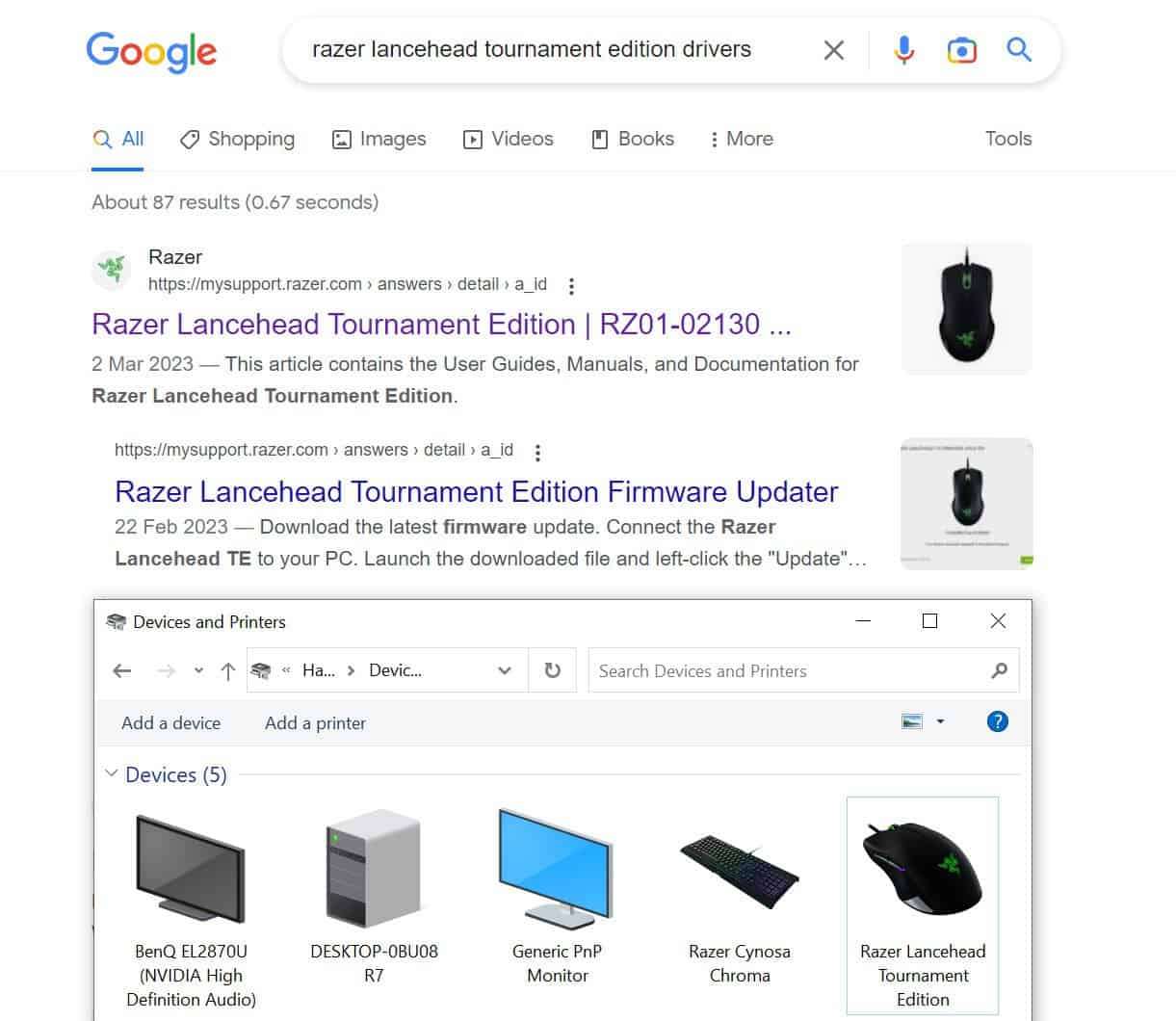Switch to the Images tab
Viewport: 1176px width, 1021px height.
coord(379,139)
